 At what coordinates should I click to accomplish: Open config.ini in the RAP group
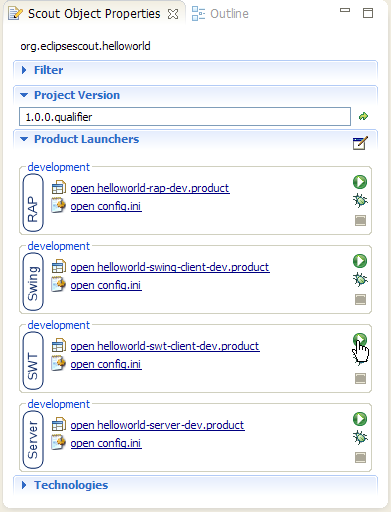coord(106,206)
